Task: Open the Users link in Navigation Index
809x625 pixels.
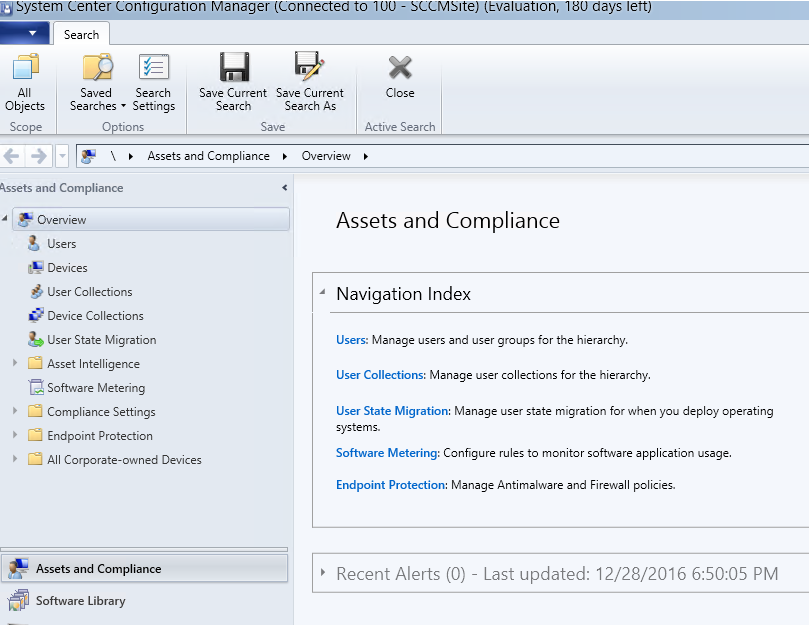Action: 351,340
